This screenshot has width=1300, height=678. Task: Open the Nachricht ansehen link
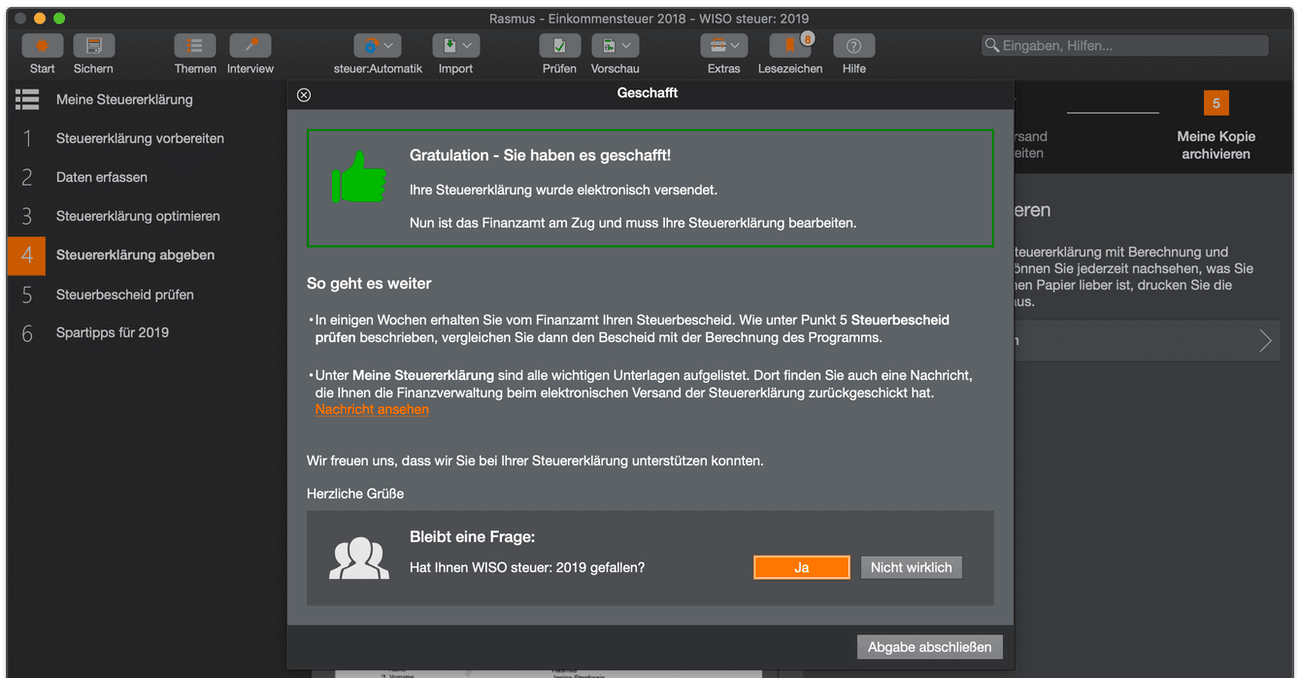[x=372, y=410]
